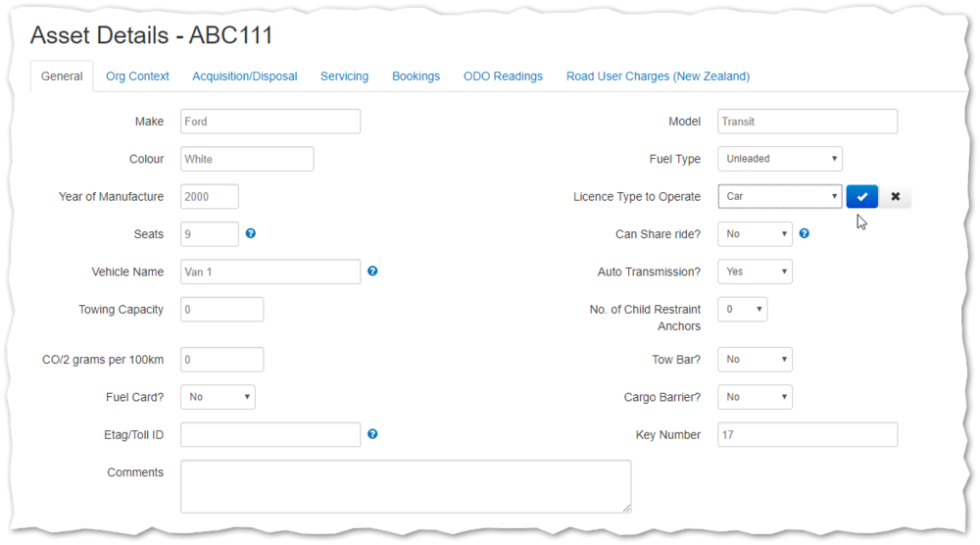Open the Bookings tab
980x545 pixels.
(416, 76)
